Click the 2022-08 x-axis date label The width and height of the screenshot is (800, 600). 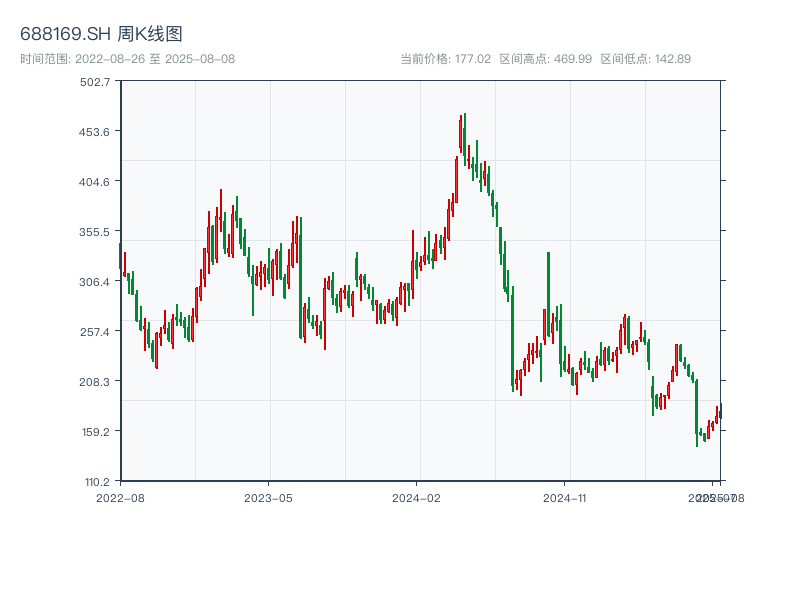click(120, 497)
